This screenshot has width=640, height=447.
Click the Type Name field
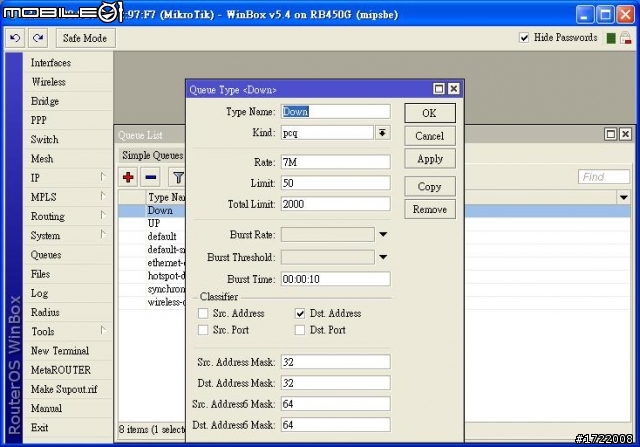coord(336,112)
